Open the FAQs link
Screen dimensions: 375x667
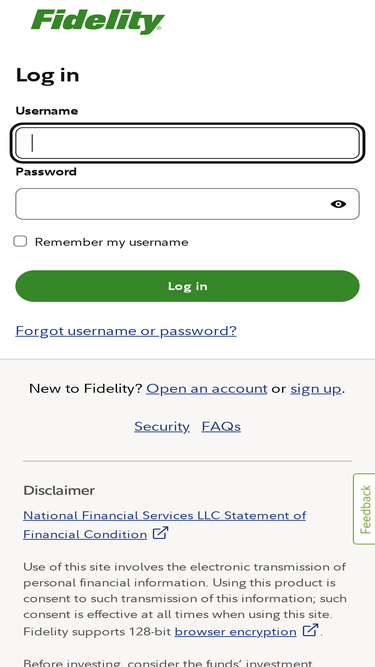click(x=221, y=426)
